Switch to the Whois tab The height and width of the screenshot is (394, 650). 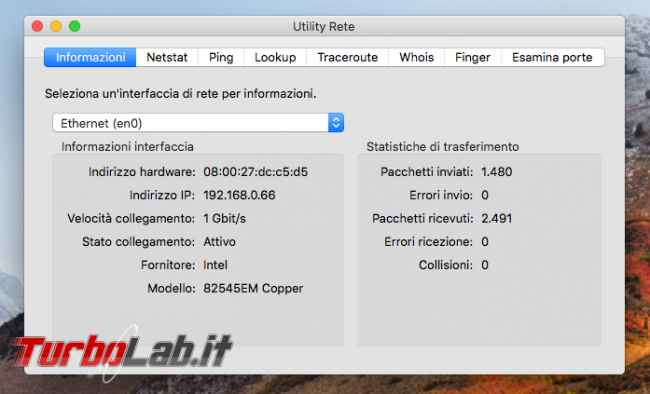coord(416,57)
